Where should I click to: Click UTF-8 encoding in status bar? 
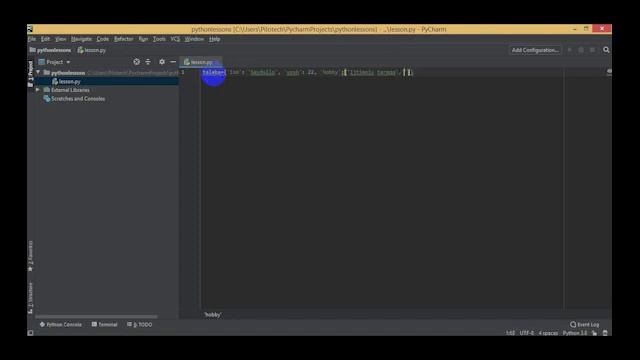click(x=527, y=333)
